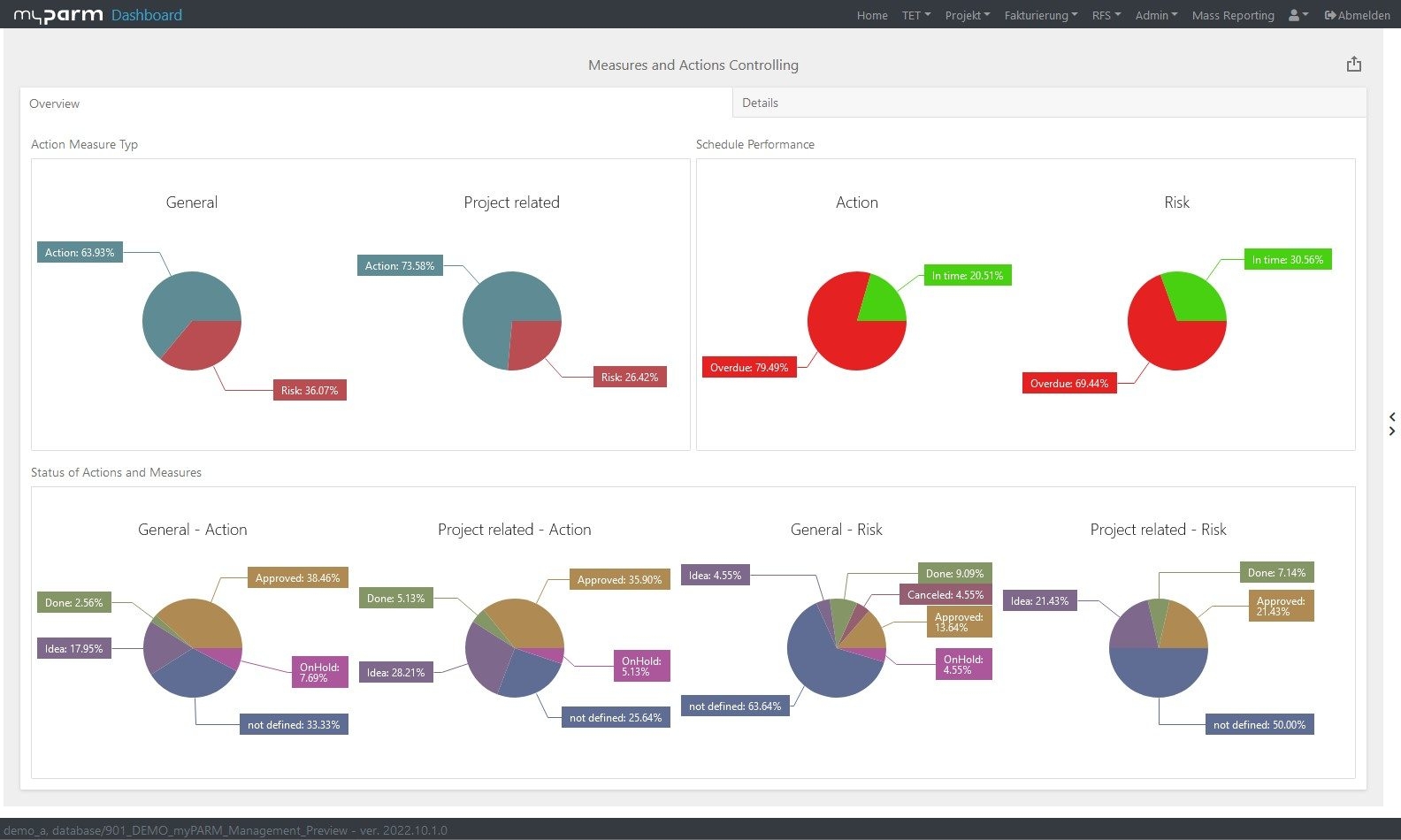The image size is (1401, 840).
Task: Click the 'OnHold: 5.13%' label
Action: pyautogui.click(x=641, y=666)
